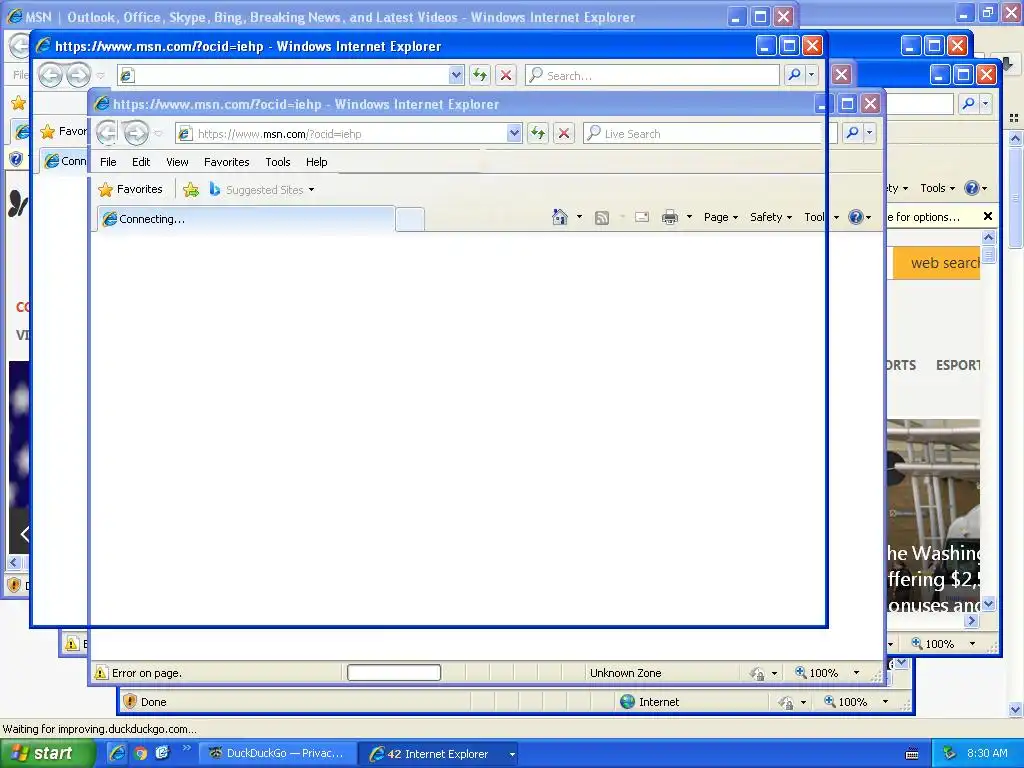Open zoom dropdown beside Unknown Zone 100%

pos(856,673)
